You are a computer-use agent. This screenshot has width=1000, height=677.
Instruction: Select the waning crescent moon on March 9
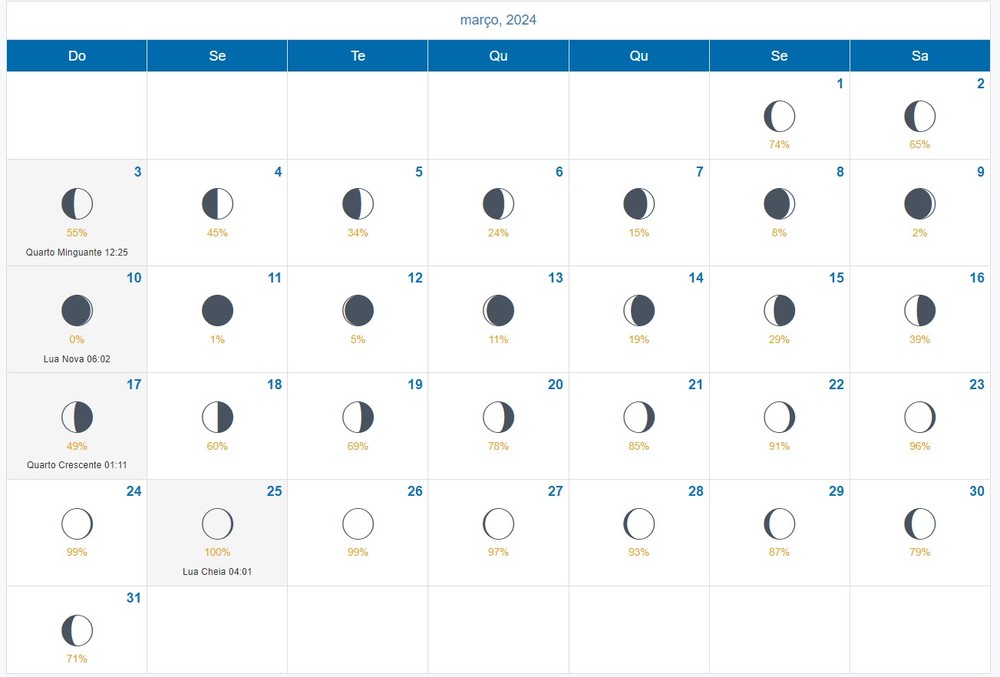[x=920, y=203]
